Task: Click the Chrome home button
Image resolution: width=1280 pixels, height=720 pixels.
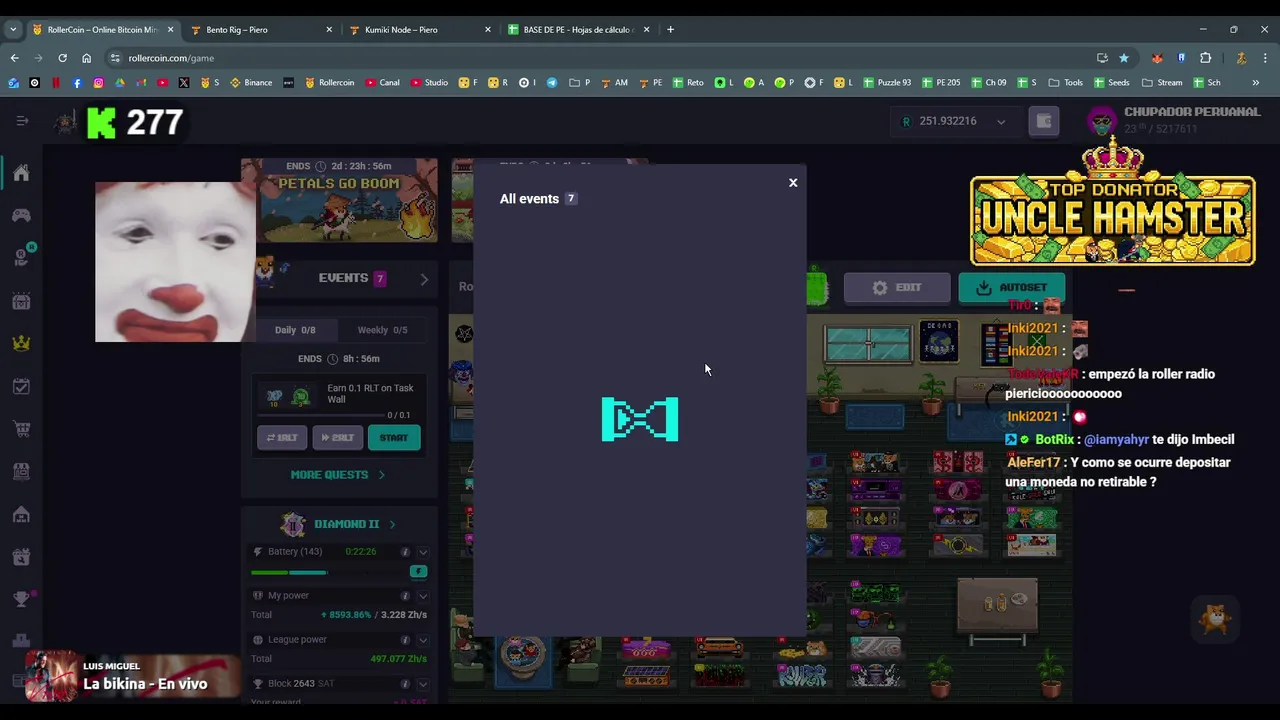Action: tap(86, 58)
